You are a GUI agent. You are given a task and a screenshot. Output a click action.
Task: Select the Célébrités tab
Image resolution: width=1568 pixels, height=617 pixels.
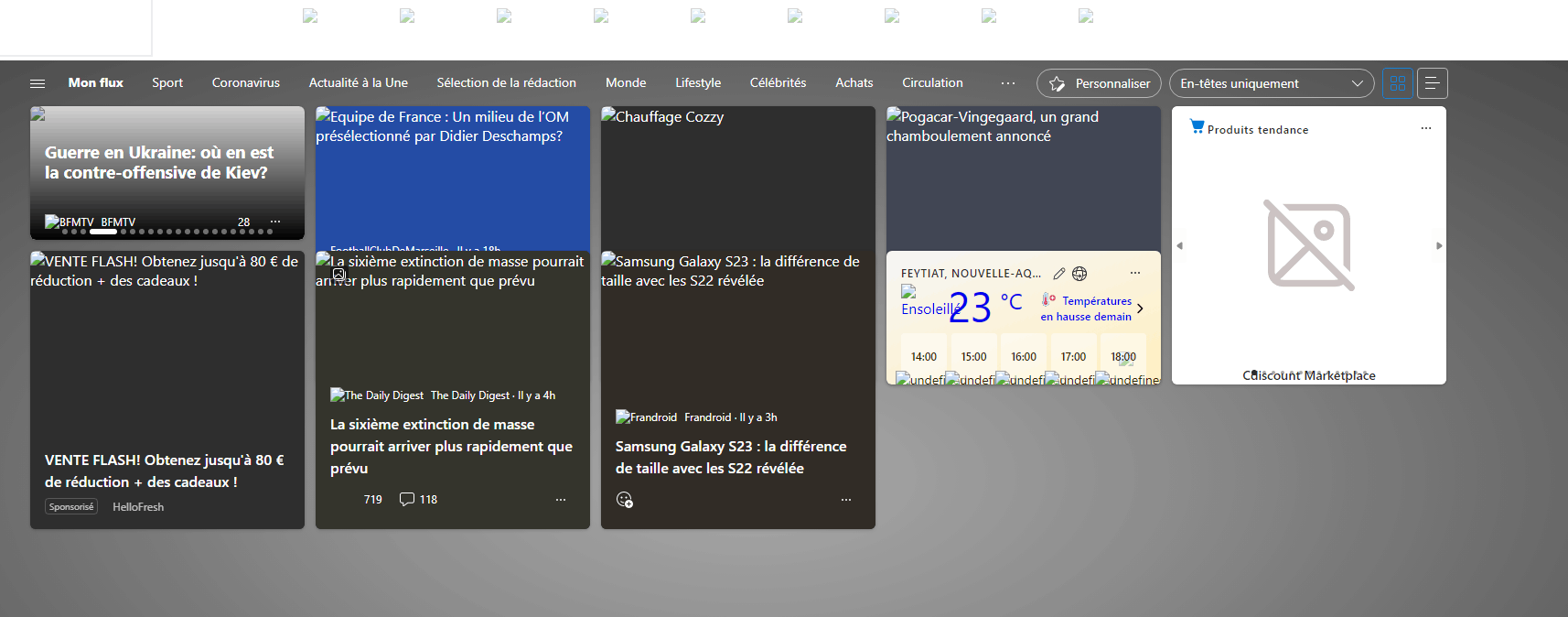tap(778, 82)
